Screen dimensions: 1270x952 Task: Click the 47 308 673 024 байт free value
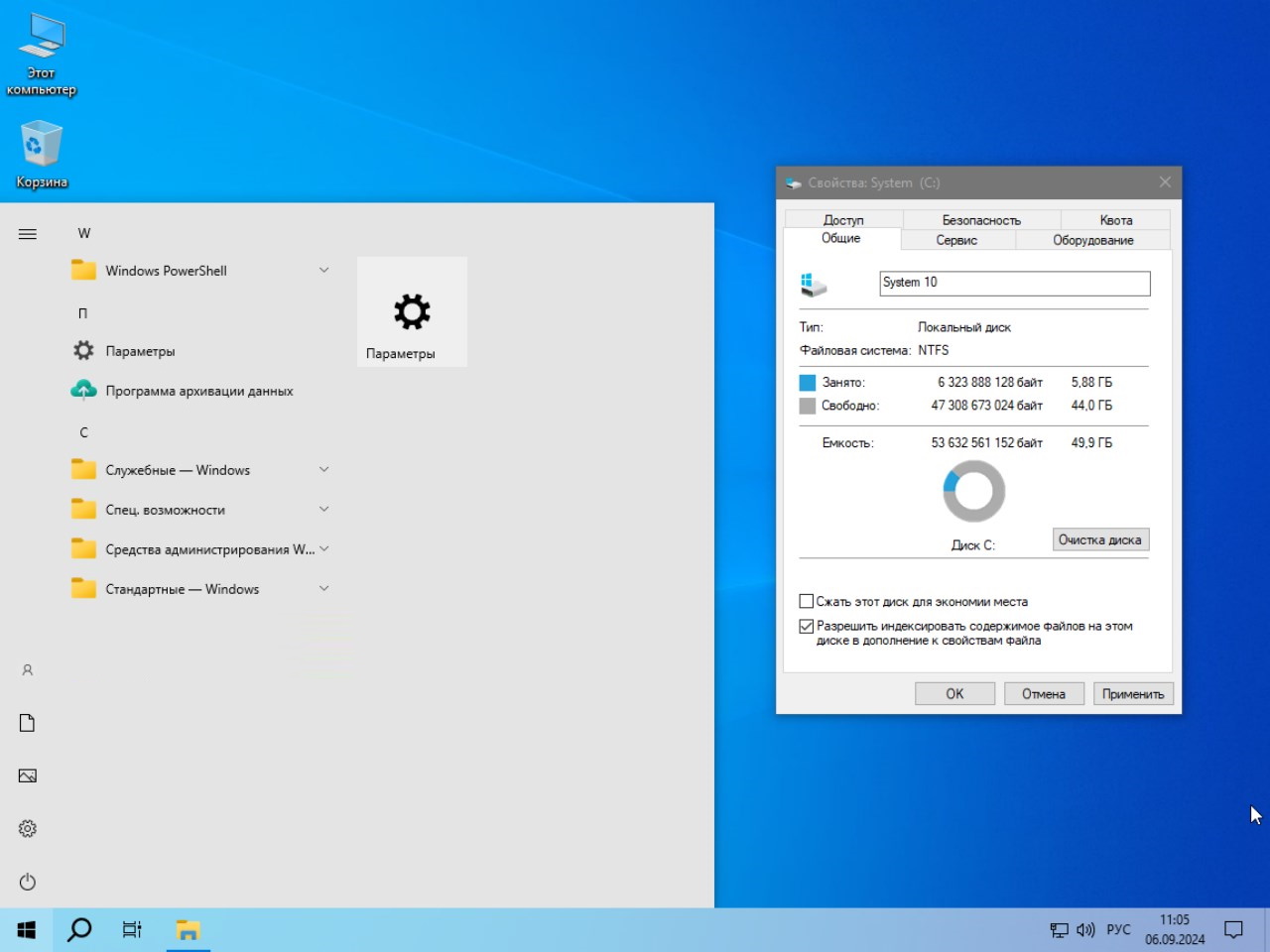click(x=987, y=406)
